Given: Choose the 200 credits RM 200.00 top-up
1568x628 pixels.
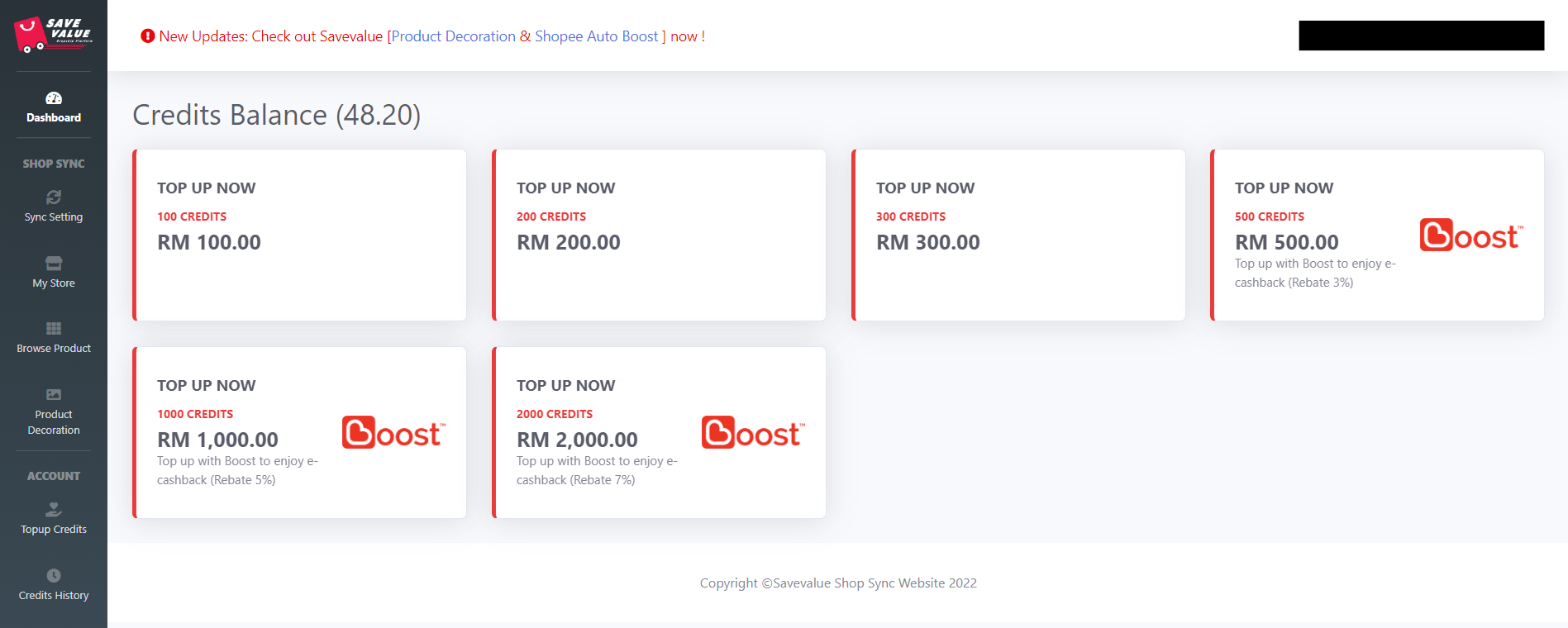Looking at the screenshot, I should tap(659, 235).
